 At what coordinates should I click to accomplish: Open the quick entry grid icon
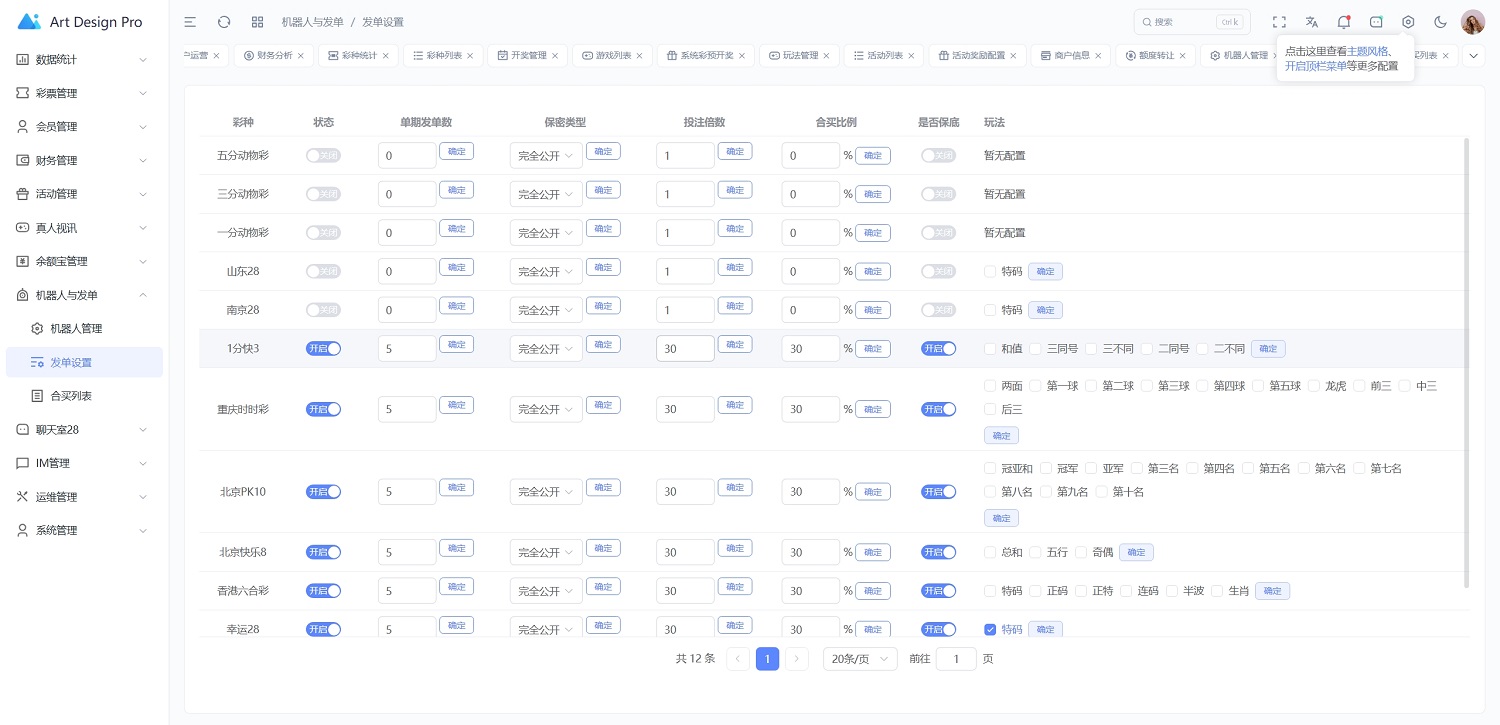(x=257, y=22)
